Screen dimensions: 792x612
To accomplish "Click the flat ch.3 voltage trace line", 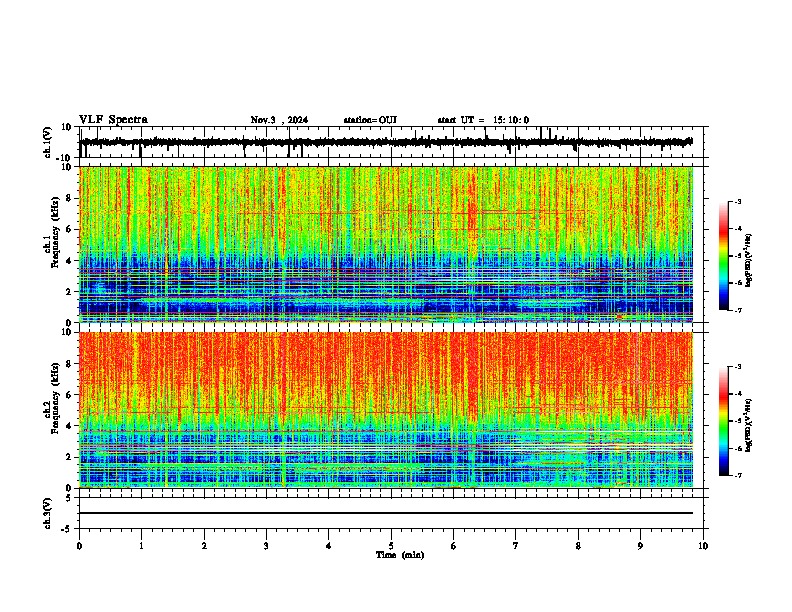I will (x=386, y=513).
